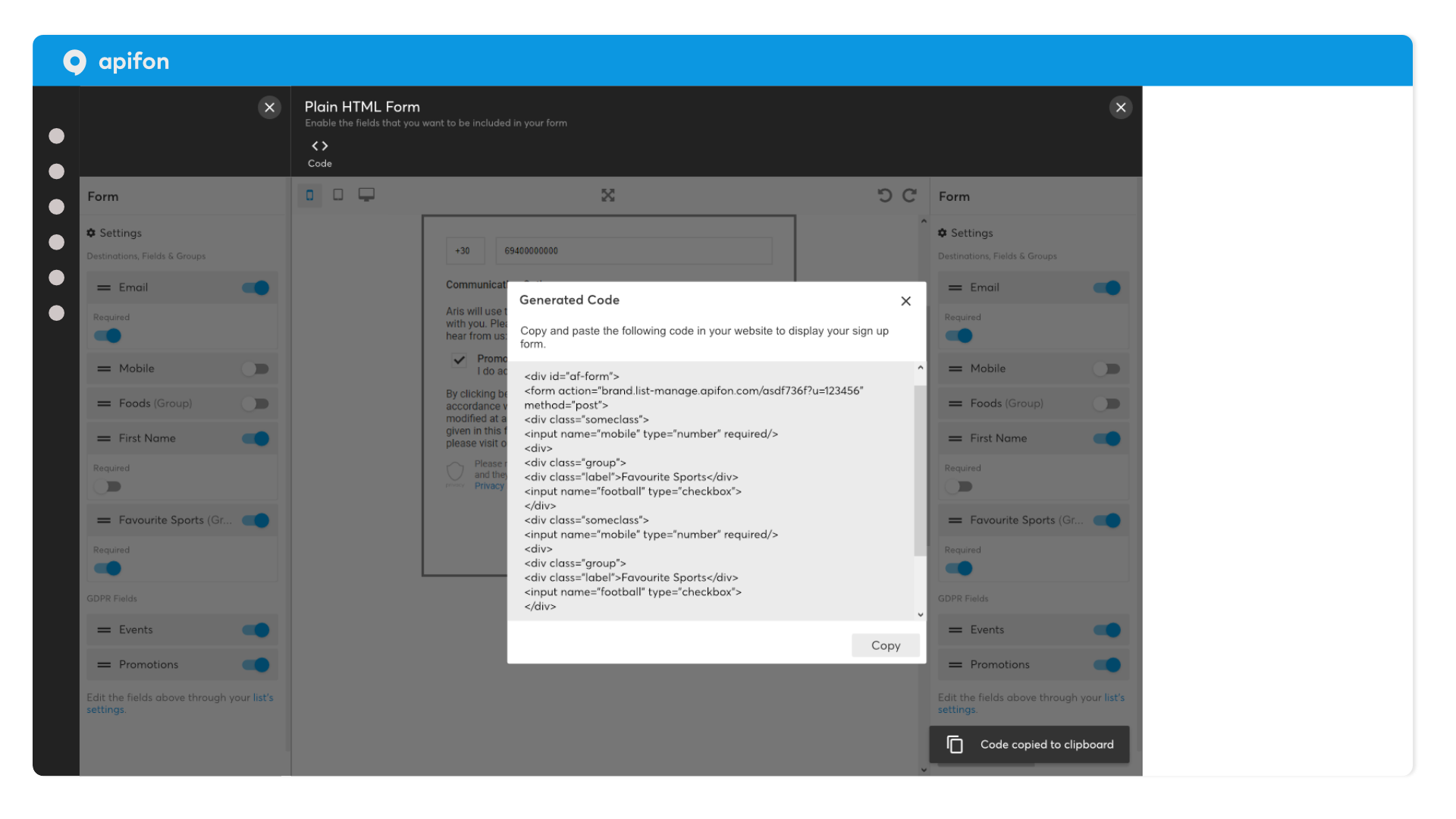Toggle the Email switch in left panel
Screen dimensions: 1456x819
[x=256, y=287]
